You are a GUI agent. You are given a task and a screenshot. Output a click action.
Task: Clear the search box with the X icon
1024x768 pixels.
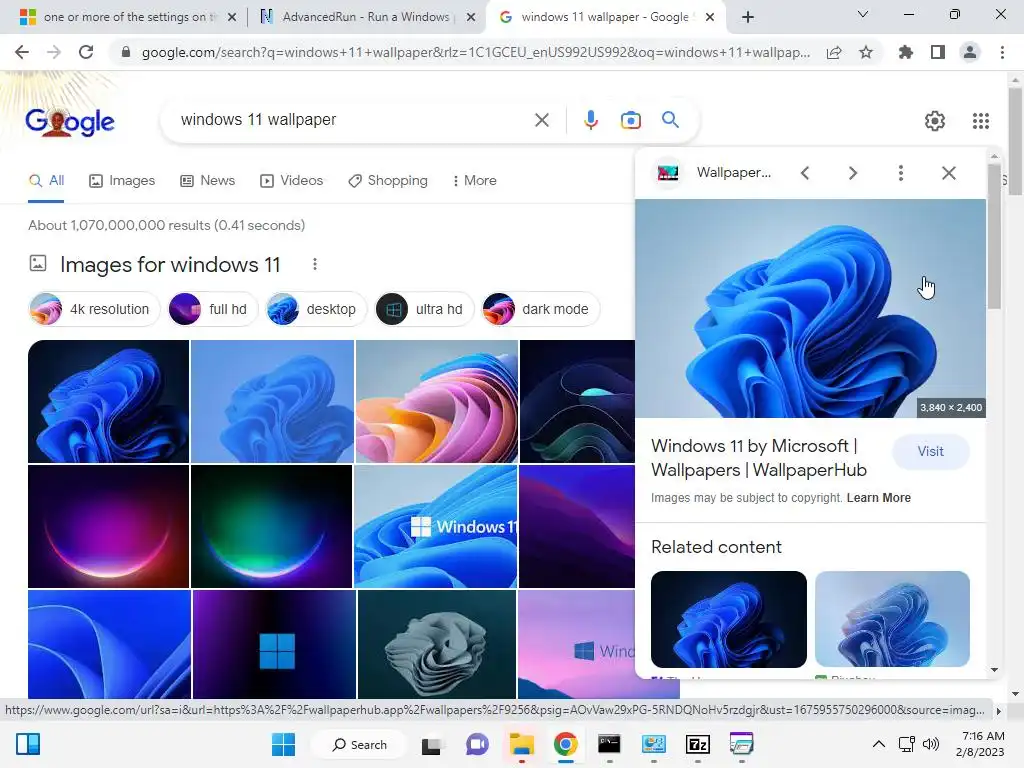click(x=541, y=120)
